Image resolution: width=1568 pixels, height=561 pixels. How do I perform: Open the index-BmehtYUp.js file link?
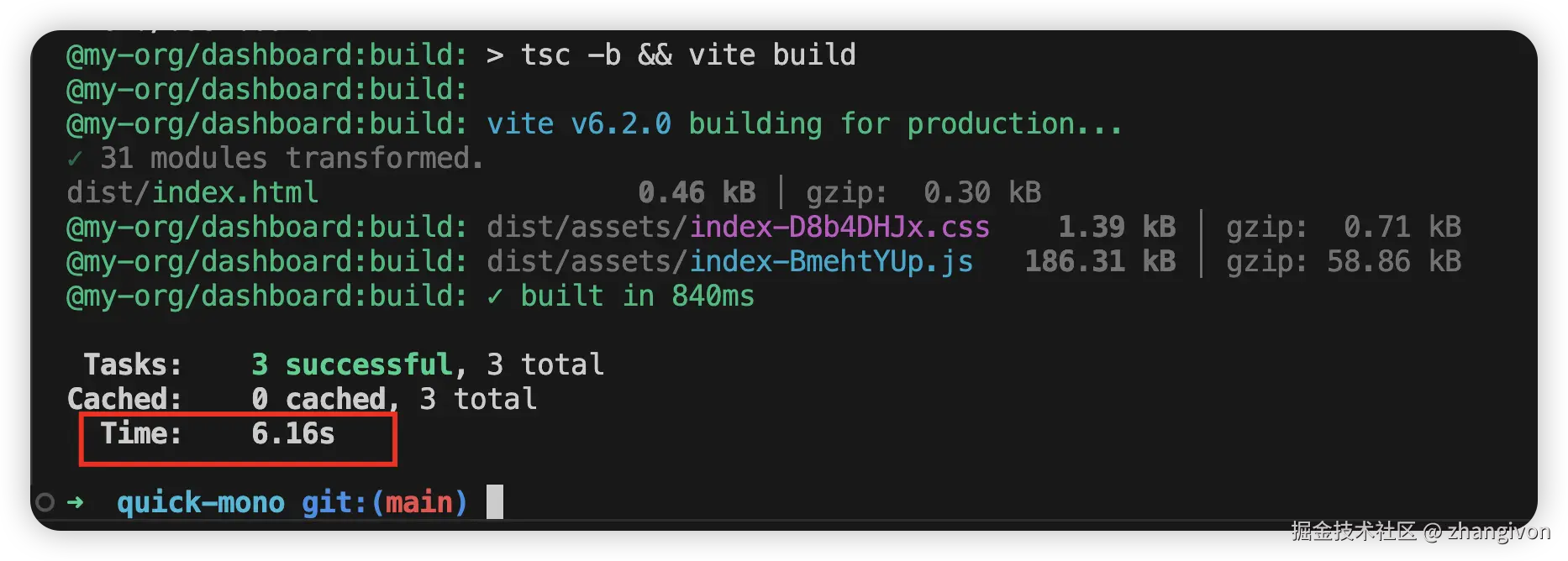pos(830,262)
